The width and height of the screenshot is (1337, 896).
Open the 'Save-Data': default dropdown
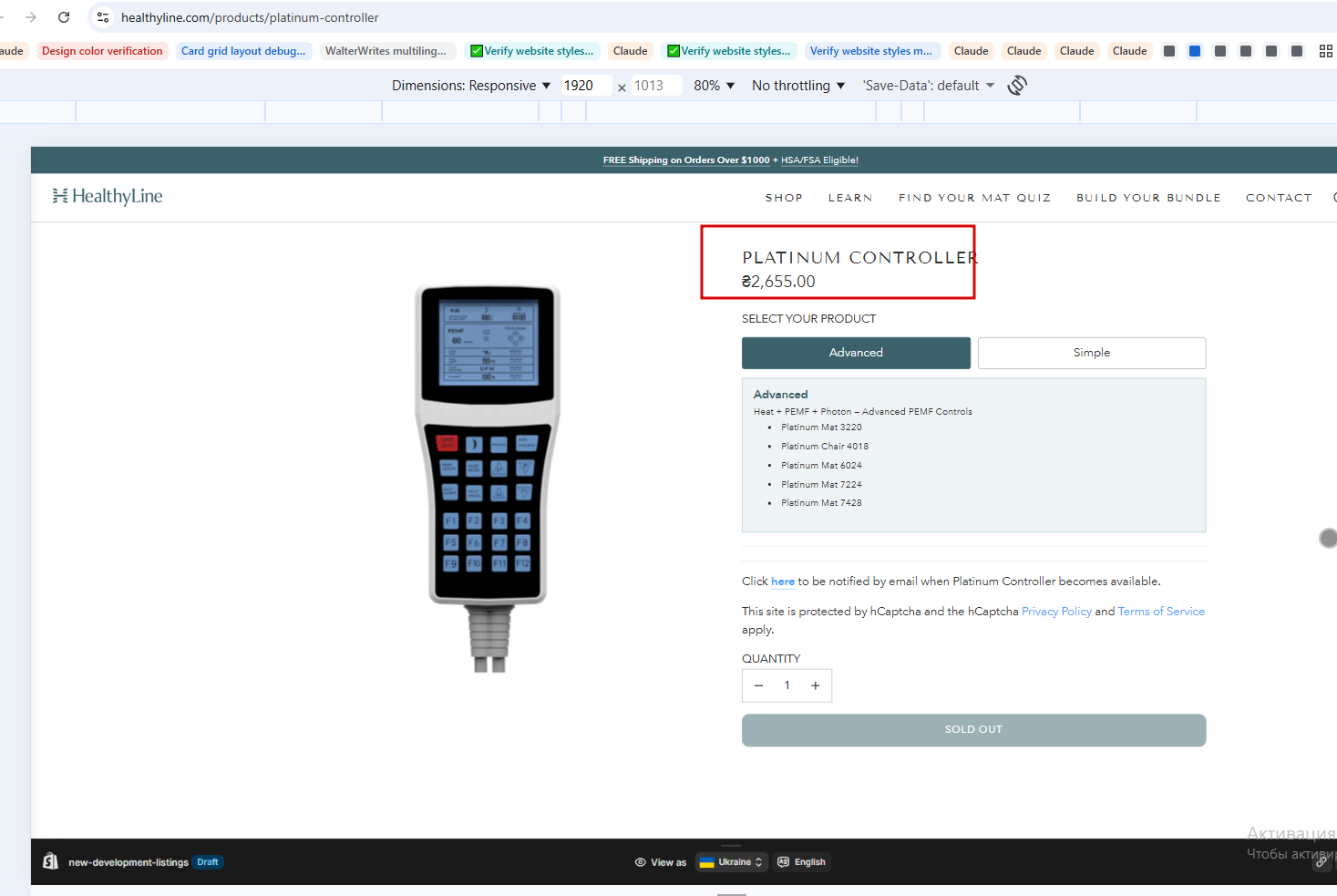point(929,86)
